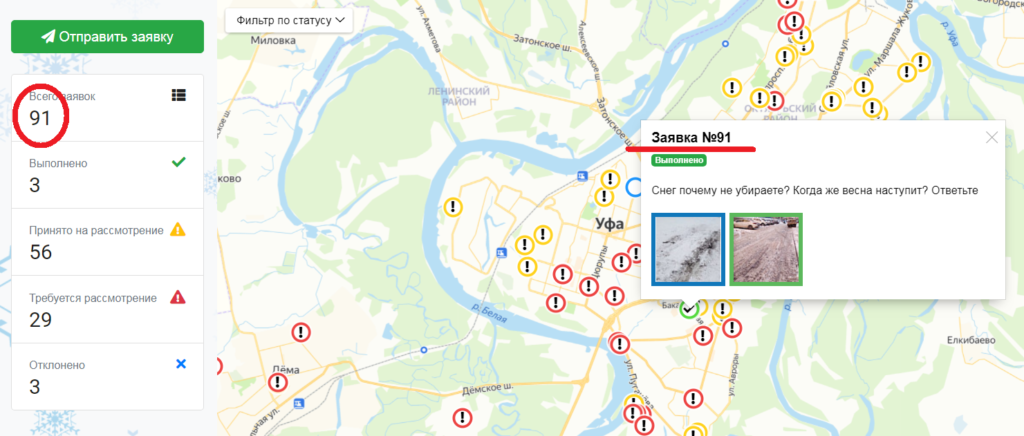Click the yellow warning triangle icon
This screenshot has height=436, width=1024.
coord(178,230)
